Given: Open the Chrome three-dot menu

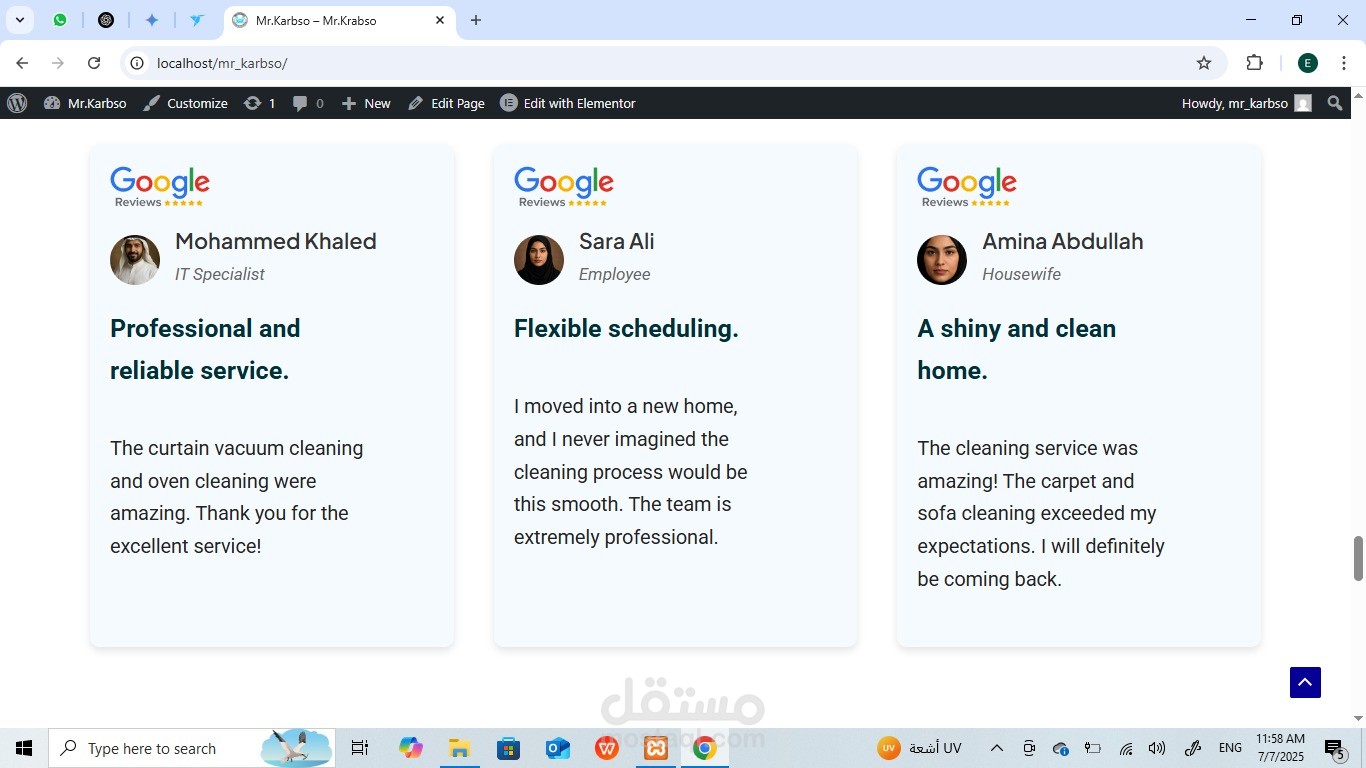Looking at the screenshot, I should [x=1344, y=63].
